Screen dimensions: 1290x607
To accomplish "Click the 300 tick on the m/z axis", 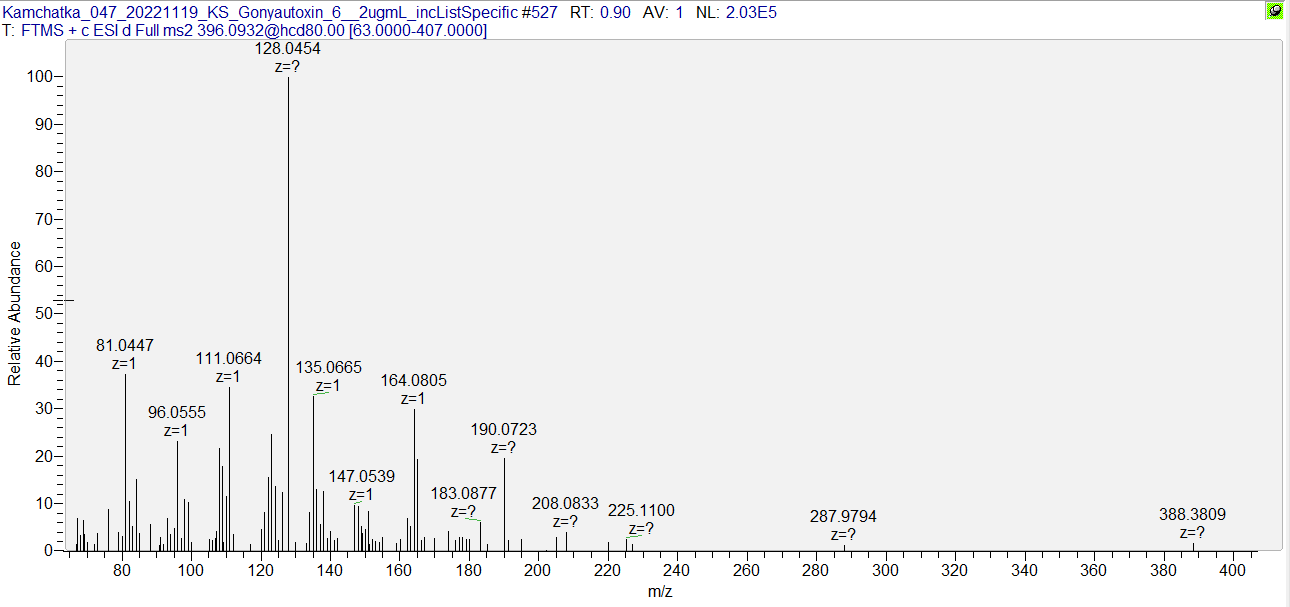I will pos(886,570).
